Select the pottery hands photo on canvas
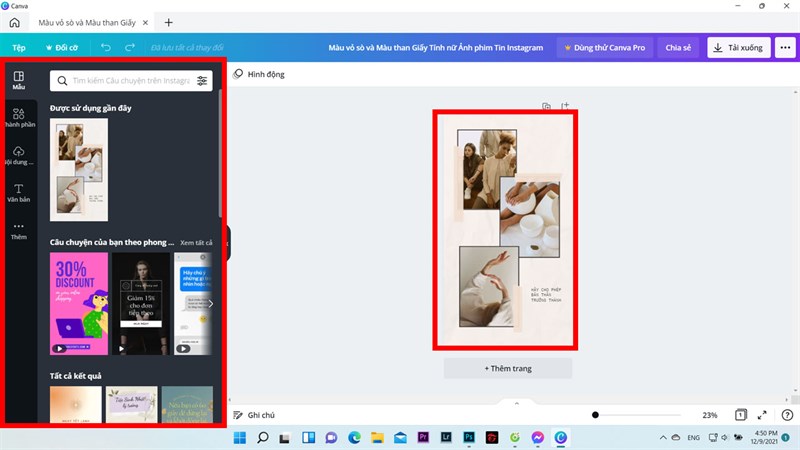Screen dimensions: 800x450 tap(530, 217)
